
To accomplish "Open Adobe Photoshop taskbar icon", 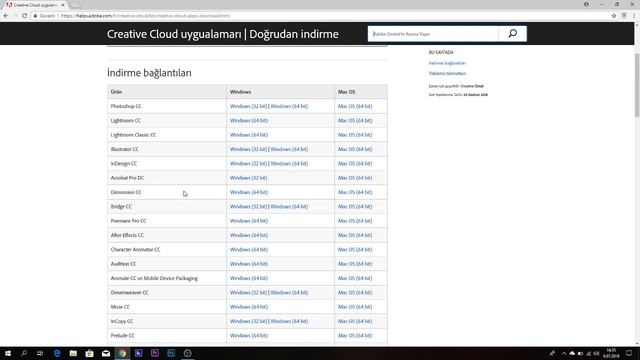I will (x=171, y=353).
